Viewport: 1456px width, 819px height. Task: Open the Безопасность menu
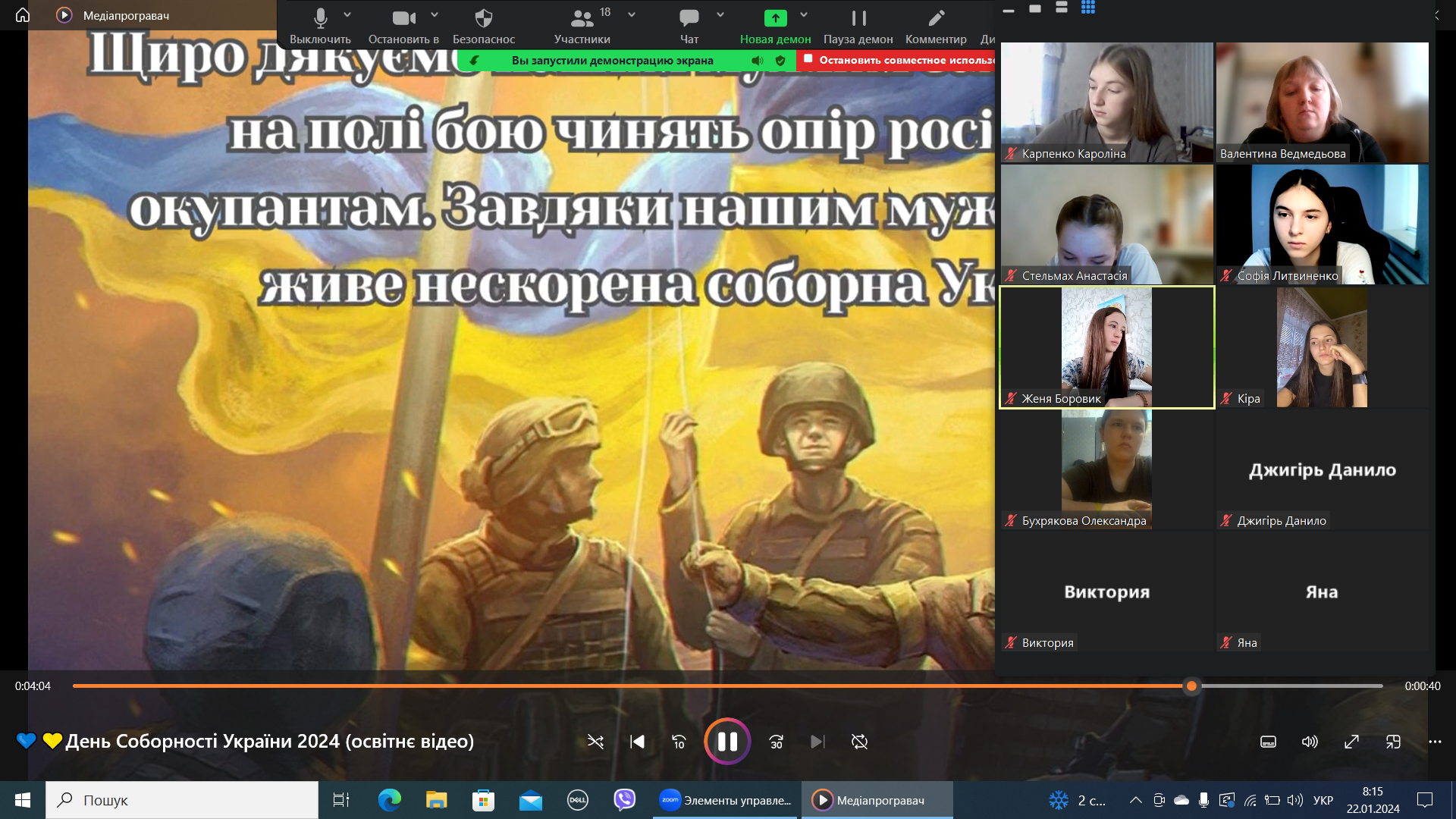pyautogui.click(x=483, y=24)
